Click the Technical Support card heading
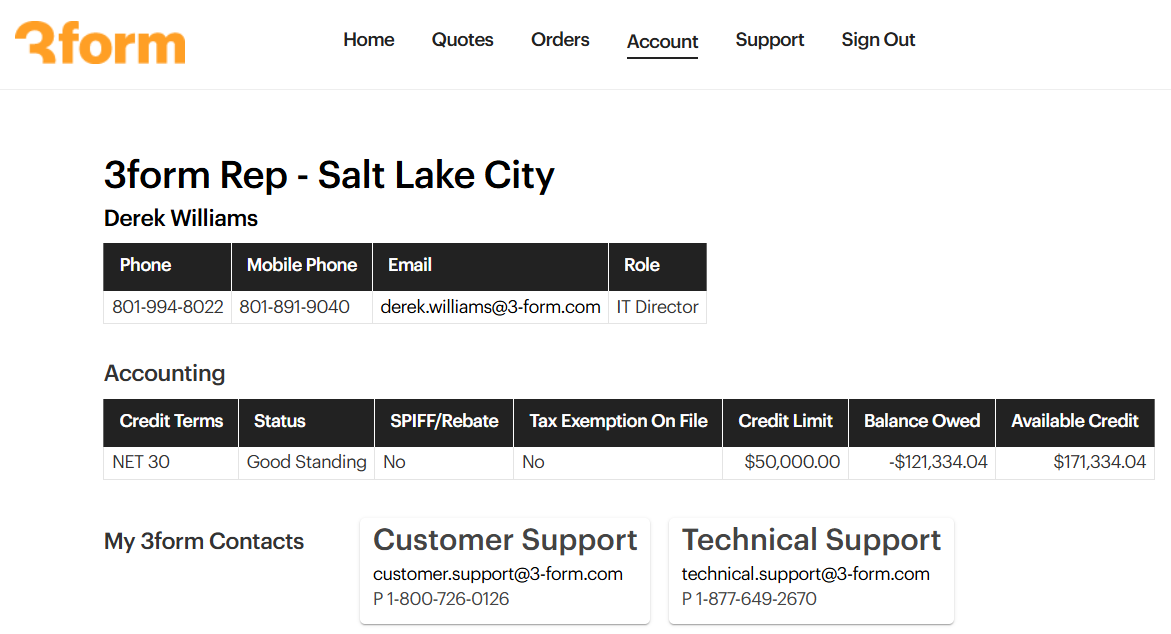Image resolution: width=1171 pixels, height=634 pixels. [x=811, y=540]
